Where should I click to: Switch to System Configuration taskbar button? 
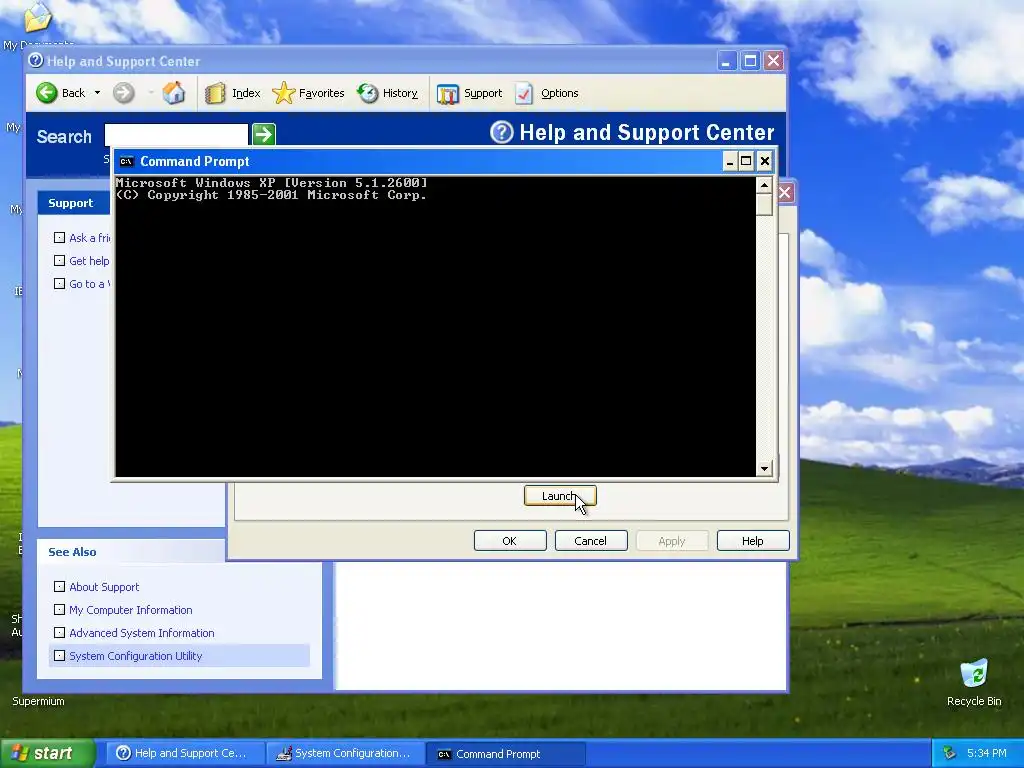coord(345,753)
